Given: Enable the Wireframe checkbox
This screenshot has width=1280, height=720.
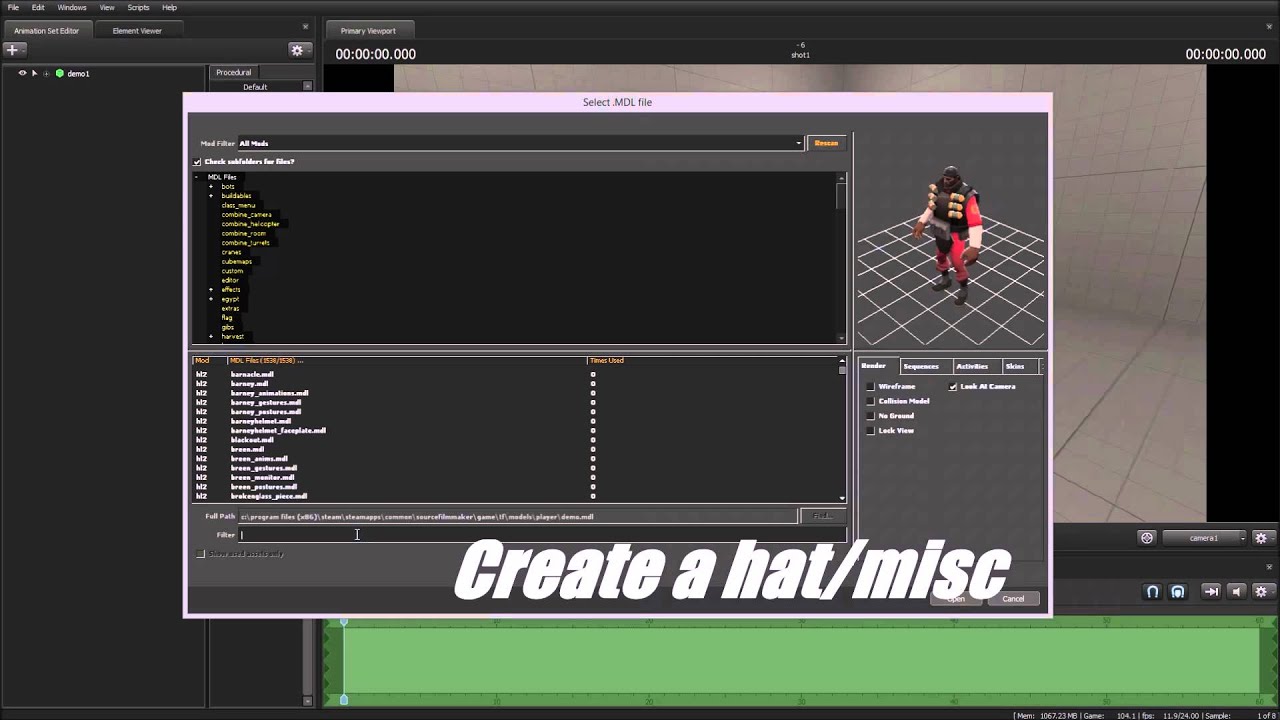Looking at the screenshot, I should [x=871, y=387].
